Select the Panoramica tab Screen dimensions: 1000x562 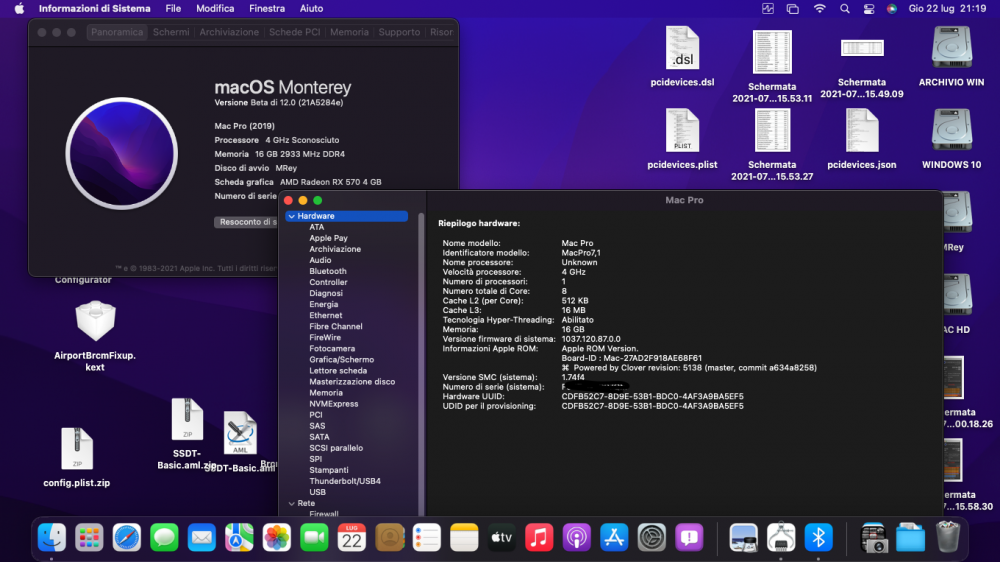(117, 32)
